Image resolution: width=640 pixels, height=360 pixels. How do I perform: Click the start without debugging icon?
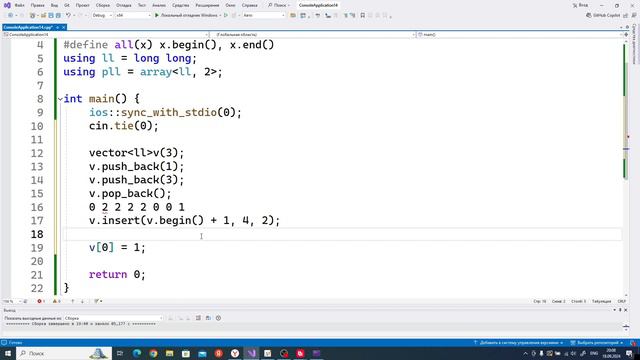226,15
